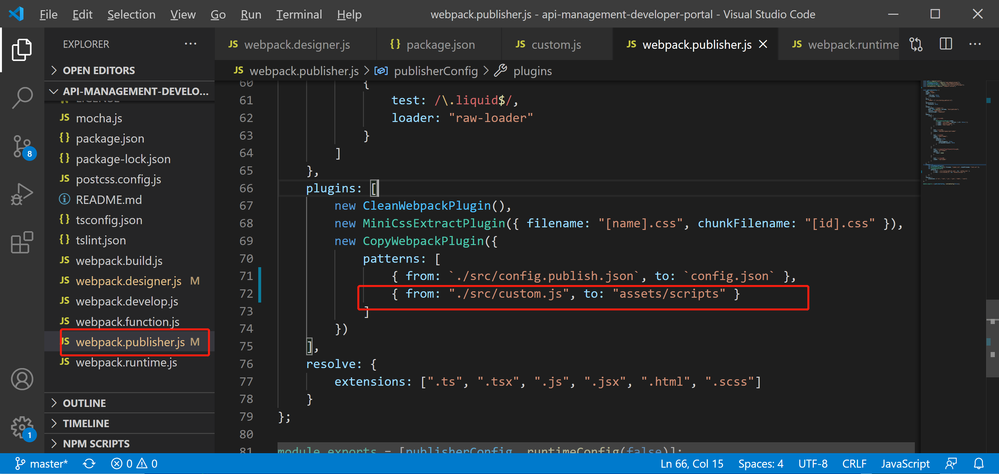Open webpack.function.js in the file tree
This screenshot has width=999, height=474.
(129, 322)
